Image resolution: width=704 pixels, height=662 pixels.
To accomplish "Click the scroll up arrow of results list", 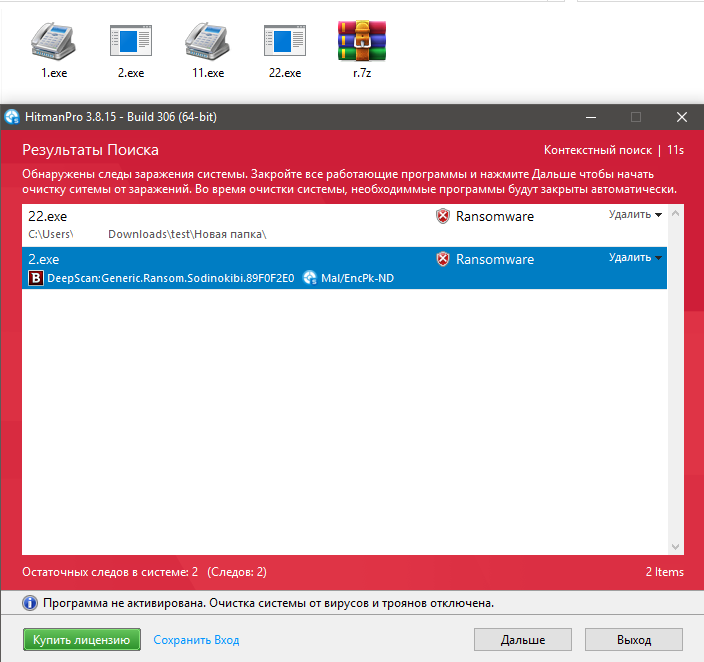I will (675, 214).
